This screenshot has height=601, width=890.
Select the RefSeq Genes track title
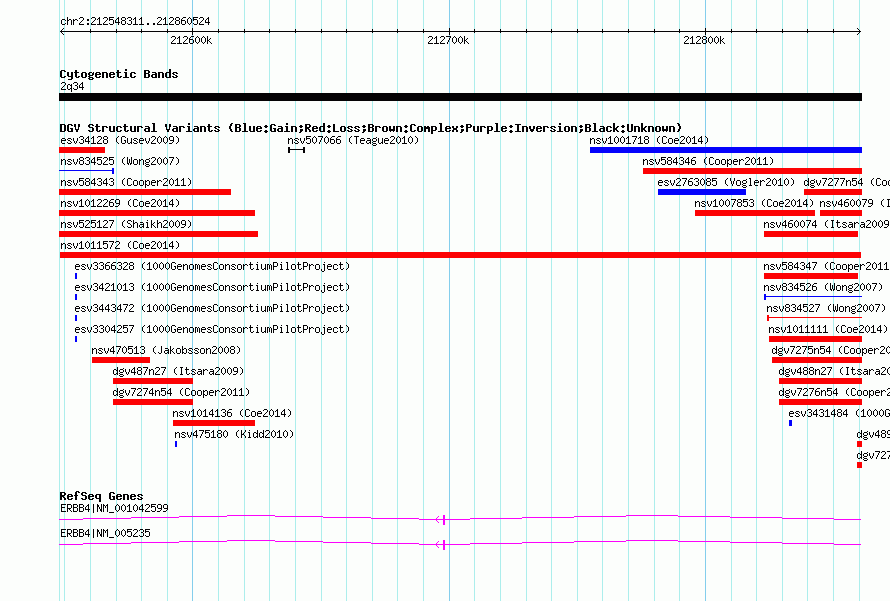tap(101, 496)
